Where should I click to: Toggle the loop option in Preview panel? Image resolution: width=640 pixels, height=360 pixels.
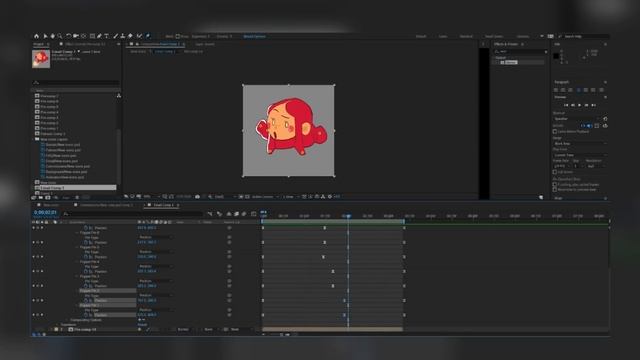tap(605, 126)
